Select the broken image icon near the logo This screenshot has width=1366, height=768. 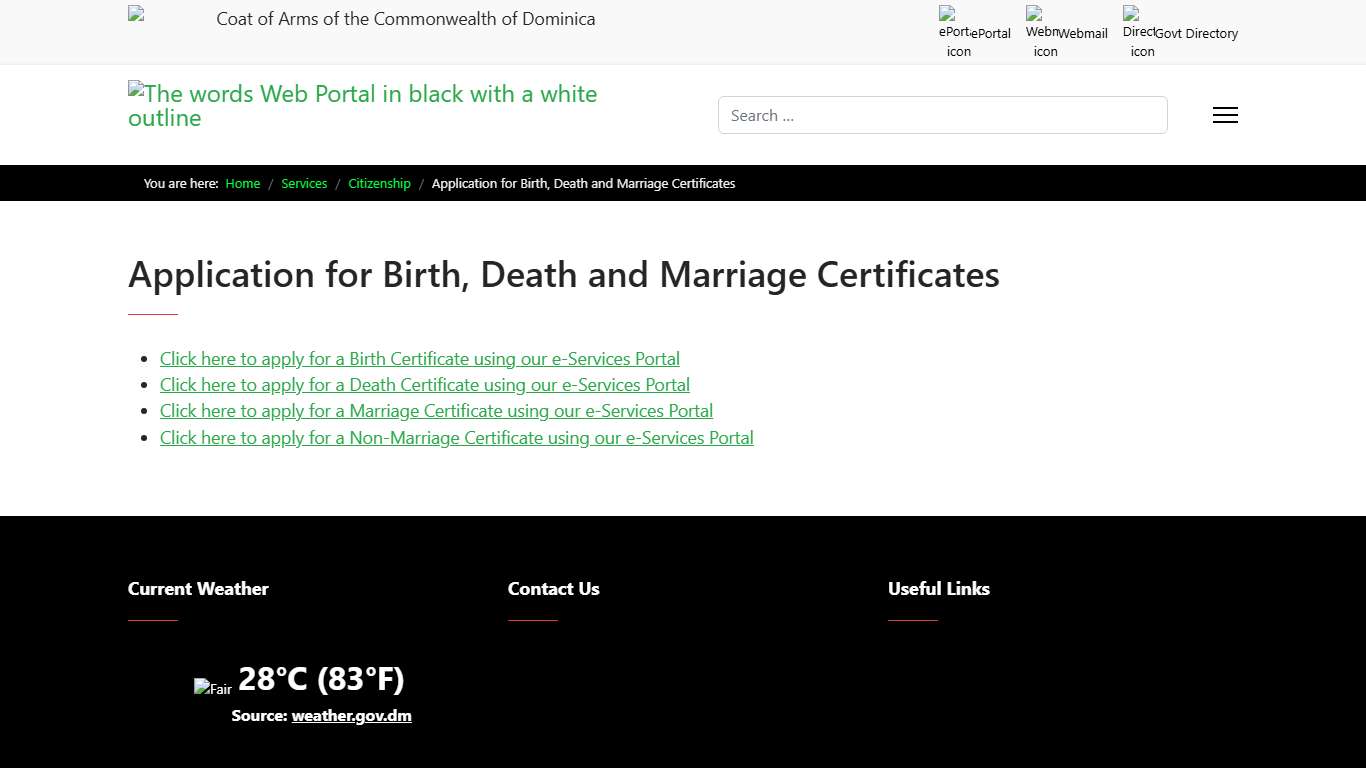[x=135, y=90]
